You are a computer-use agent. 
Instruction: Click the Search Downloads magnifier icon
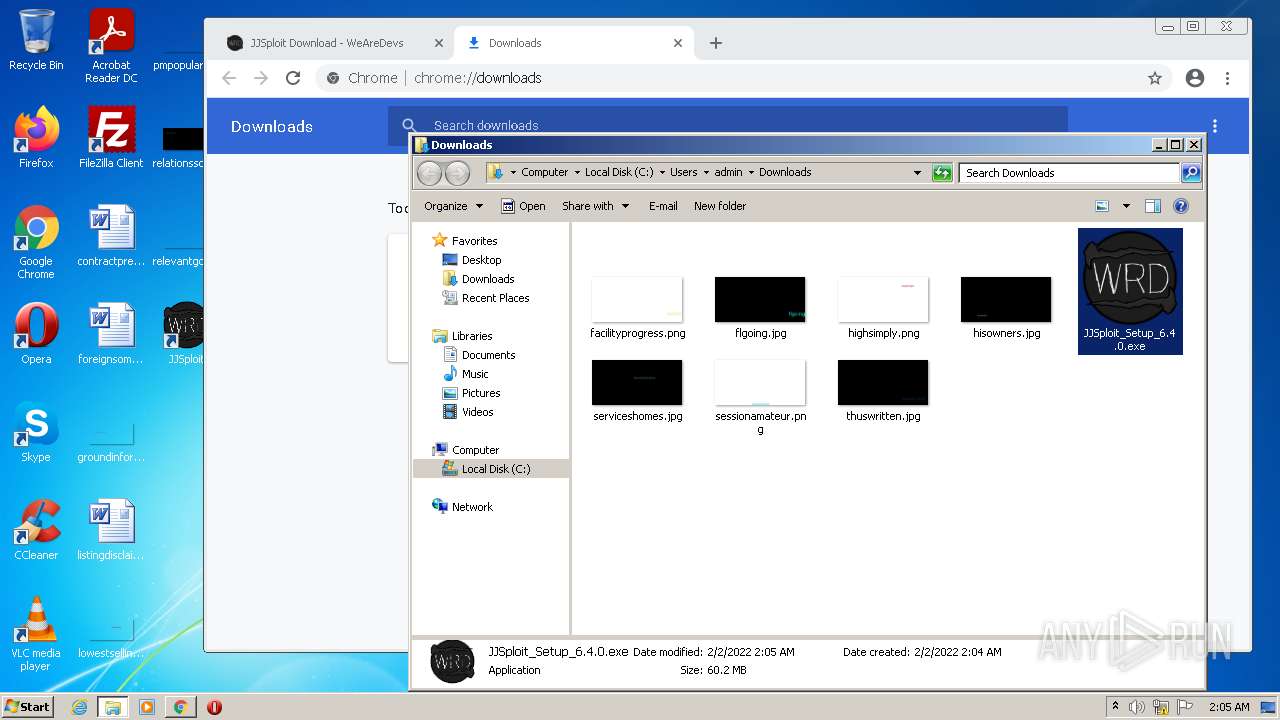pyautogui.click(x=1190, y=173)
